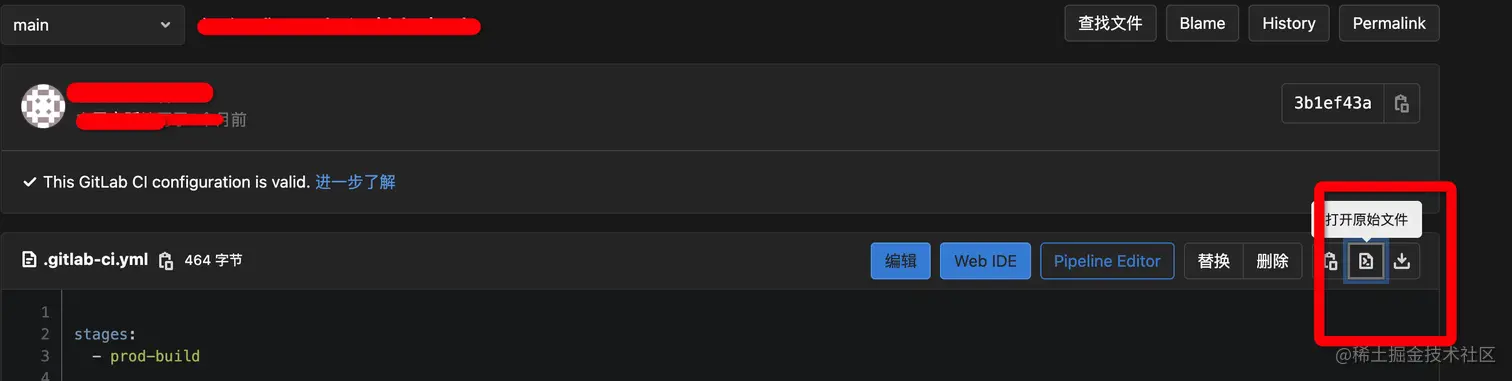Expand the main branch dropdown
The height and width of the screenshot is (381, 1512).
point(92,25)
